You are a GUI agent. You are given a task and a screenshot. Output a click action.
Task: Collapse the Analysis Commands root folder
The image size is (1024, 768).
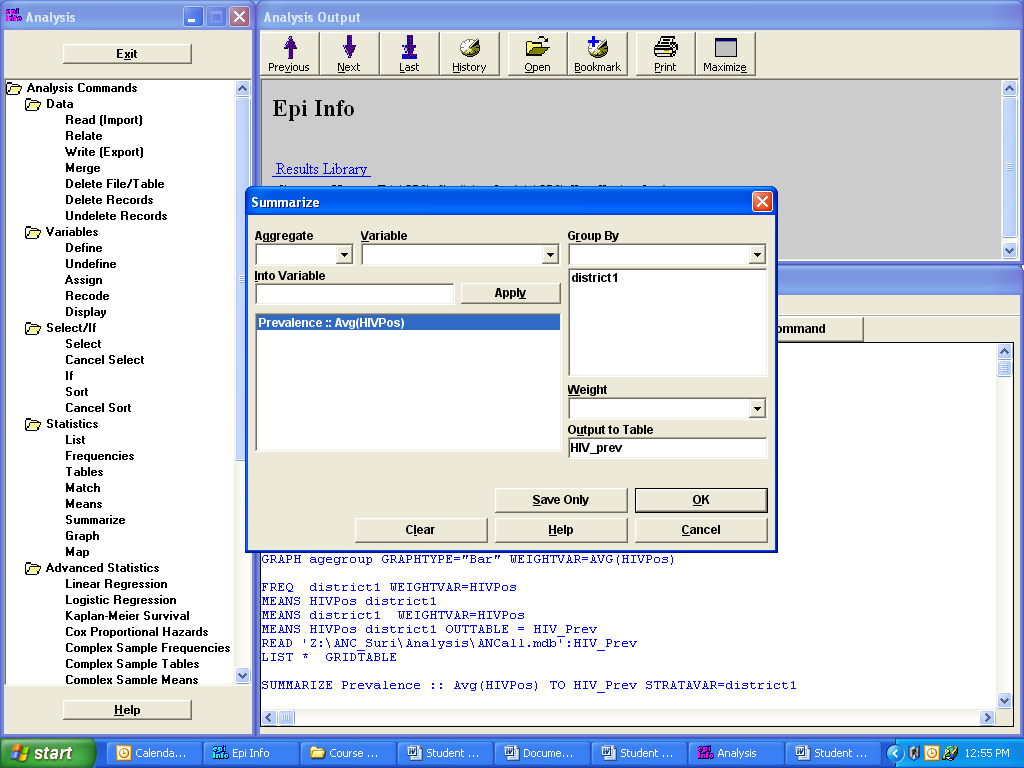coord(14,88)
